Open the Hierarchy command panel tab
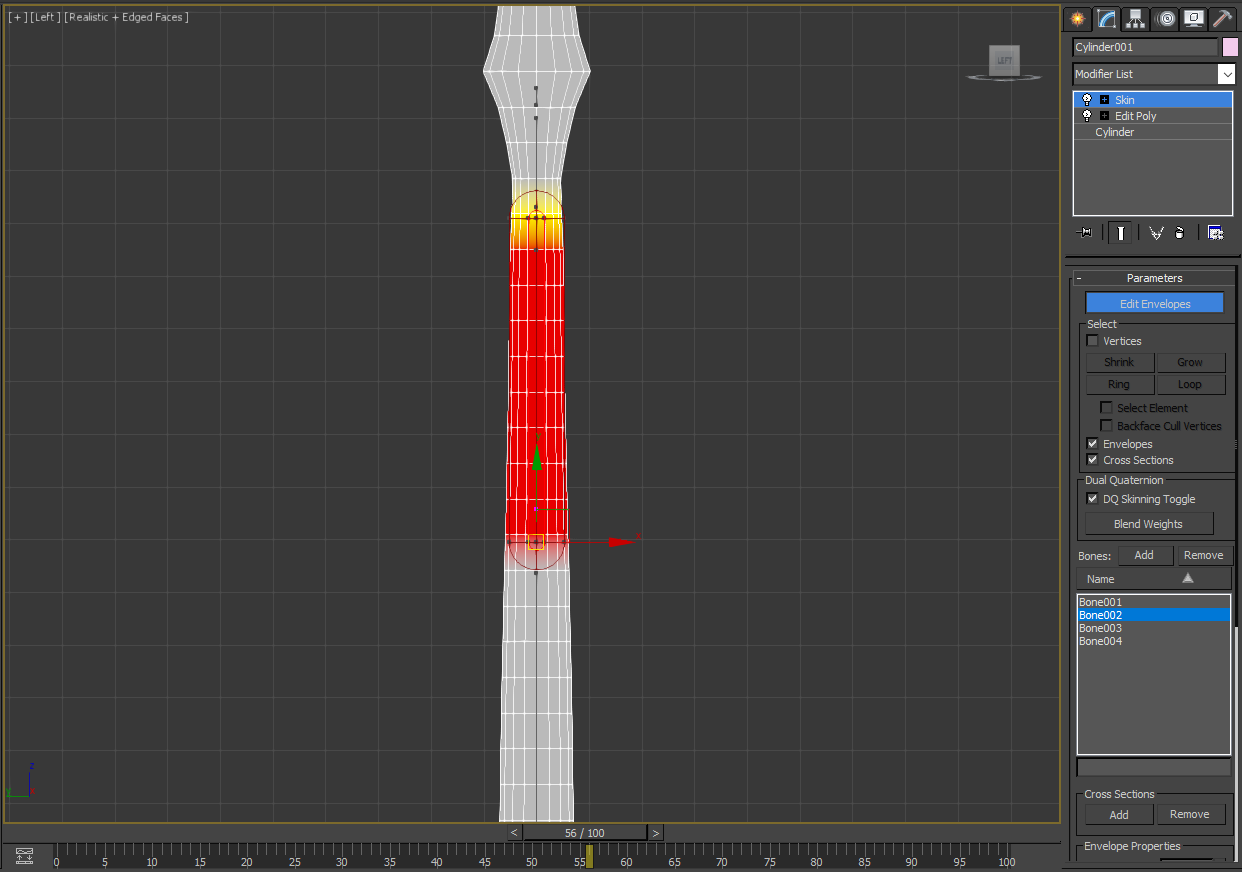 [1135, 18]
